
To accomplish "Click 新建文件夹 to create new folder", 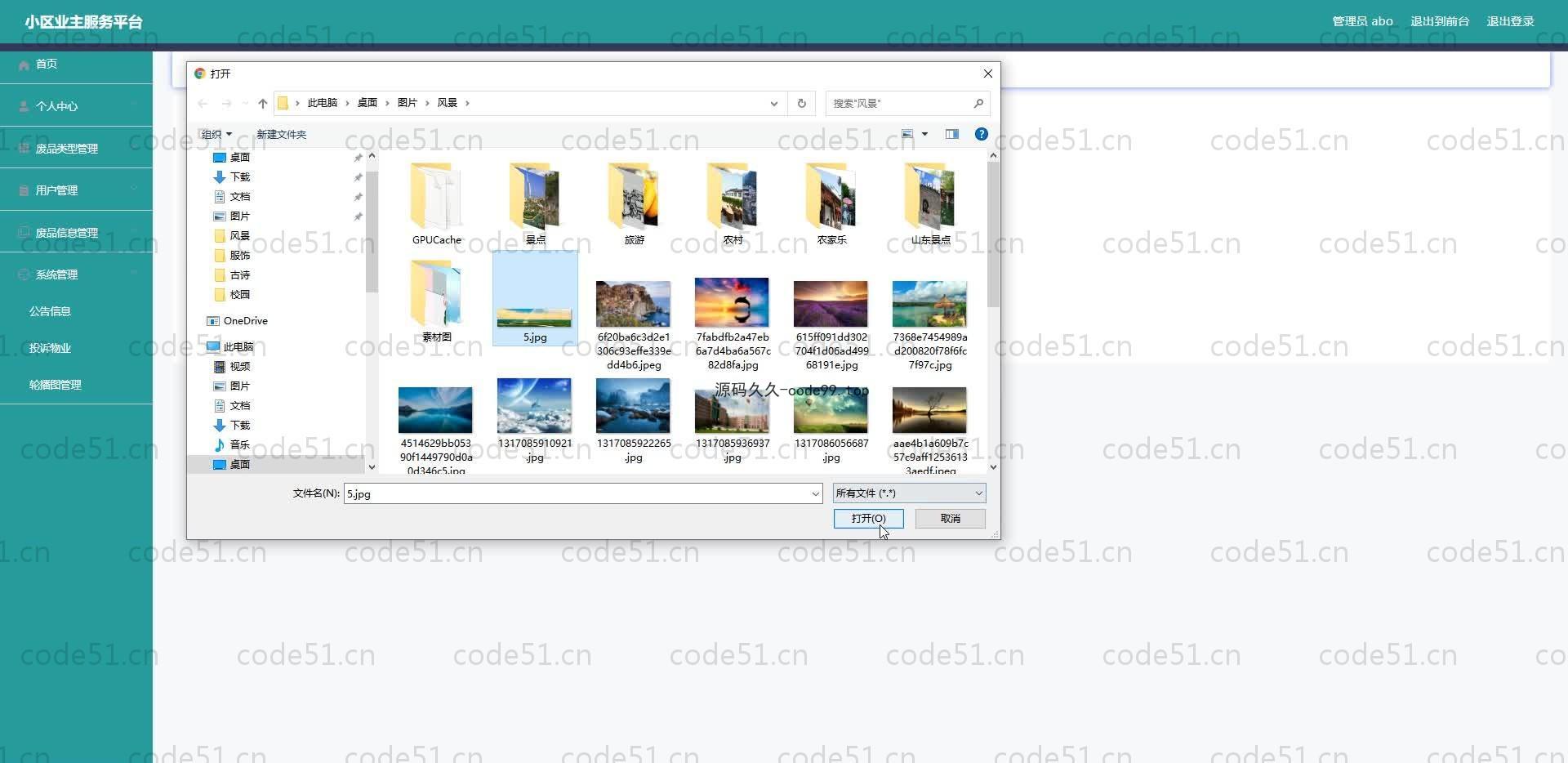I will coord(281,134).
